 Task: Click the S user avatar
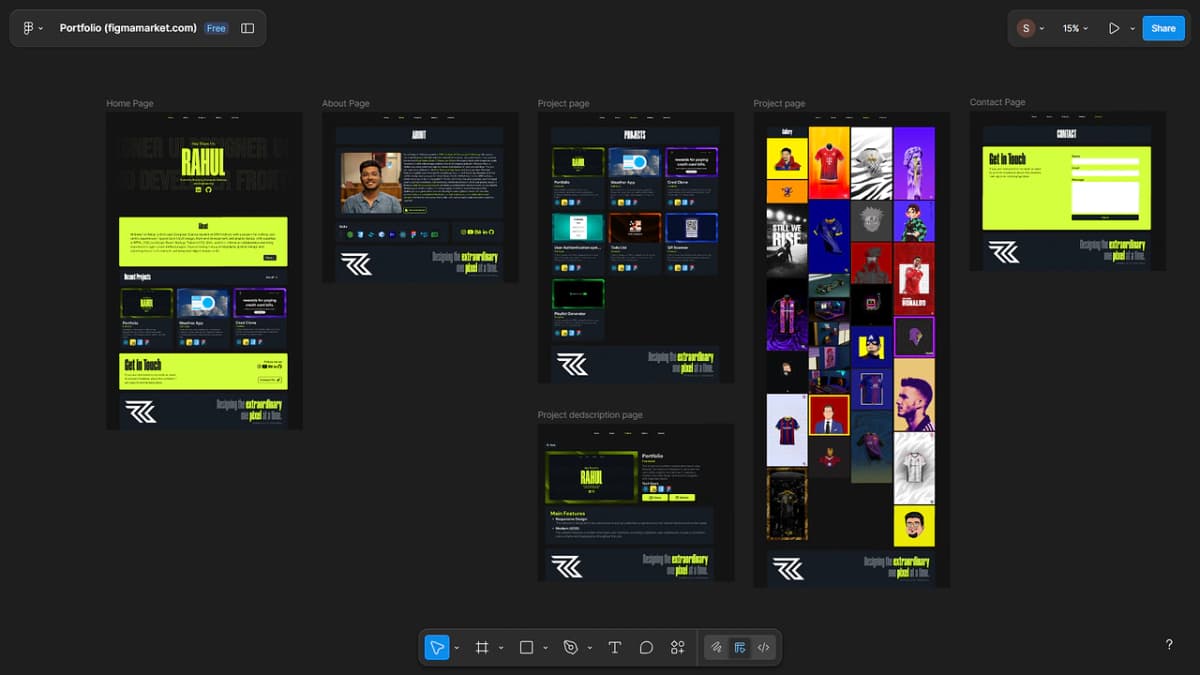pos(1025,28)
